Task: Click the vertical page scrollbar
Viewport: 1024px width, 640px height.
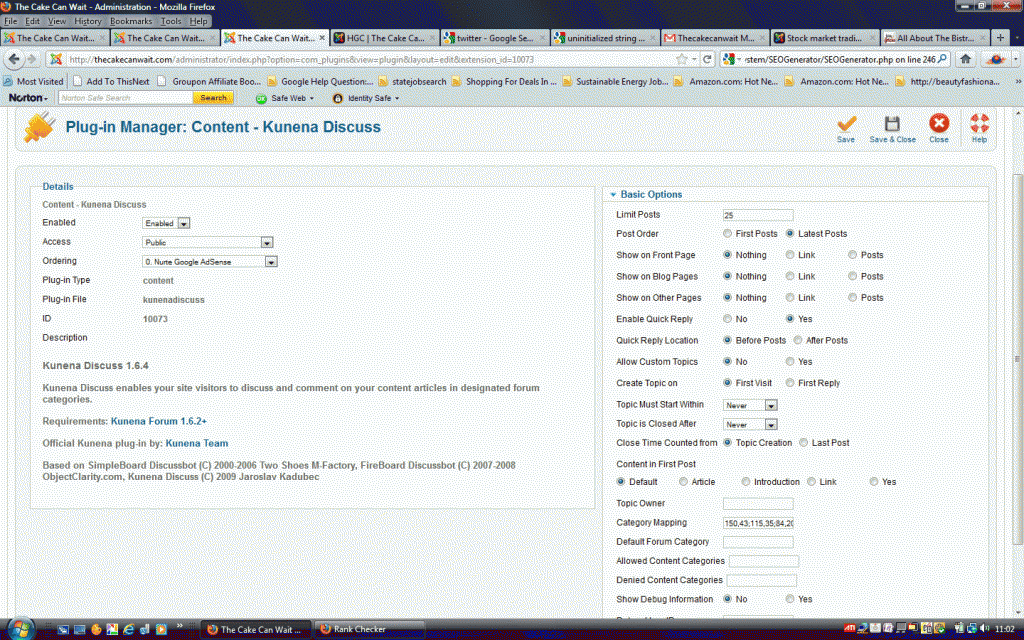Action: (1017, 350)
